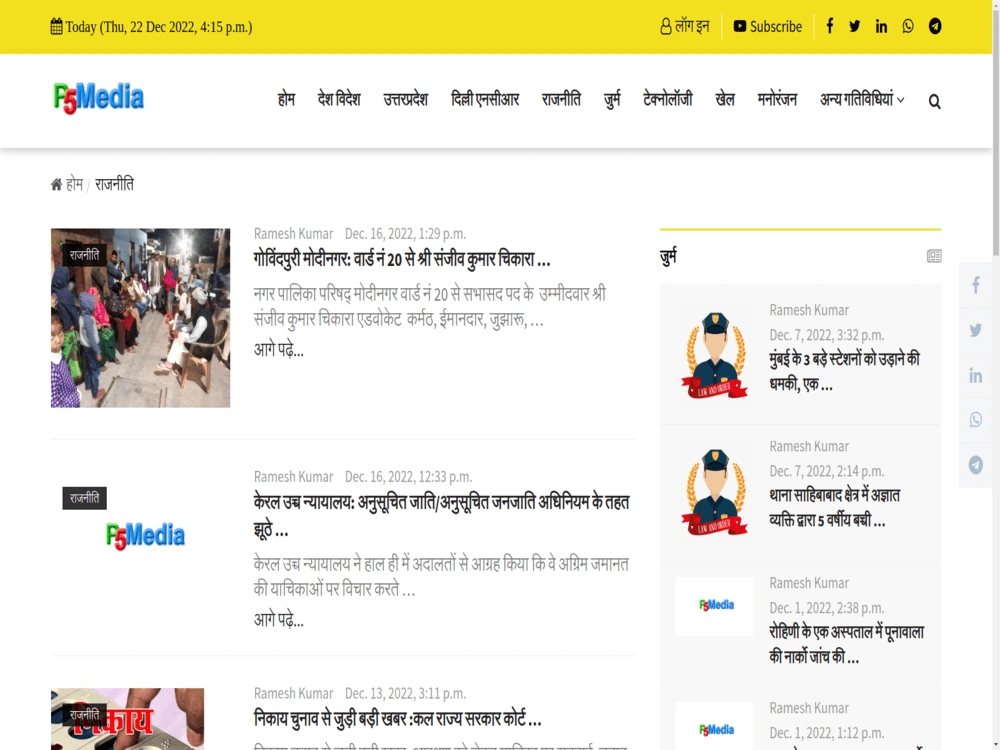Screen dimensions: 1000x750
Task: Share via floating Telegram side icon
Action: pos(976,464)
